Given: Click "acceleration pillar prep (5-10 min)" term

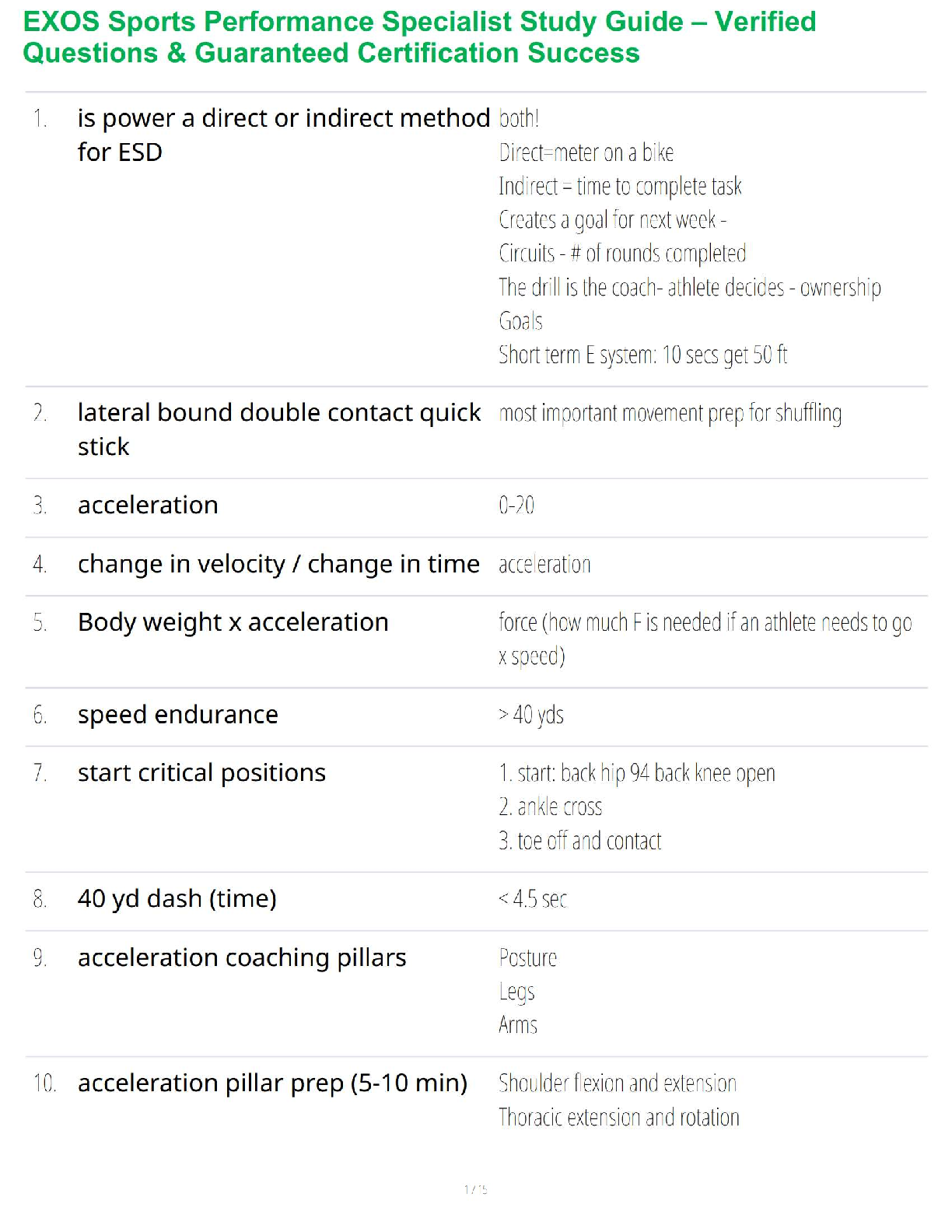Looking at the screenshot, I should pyautogui.click(x=272, y=1083).
